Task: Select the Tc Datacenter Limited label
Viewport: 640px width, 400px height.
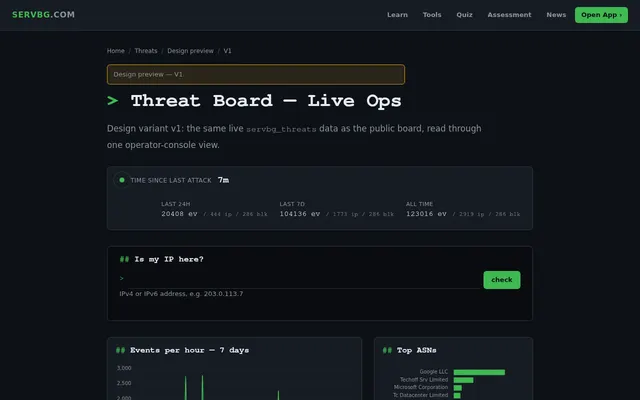Action: (x=420, y=395)
